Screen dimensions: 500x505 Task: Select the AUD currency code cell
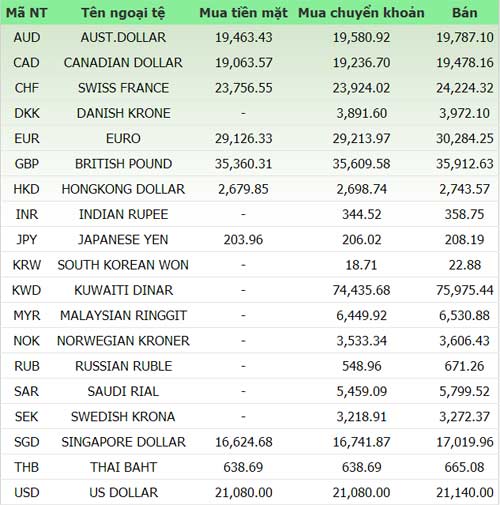(27, 37)
